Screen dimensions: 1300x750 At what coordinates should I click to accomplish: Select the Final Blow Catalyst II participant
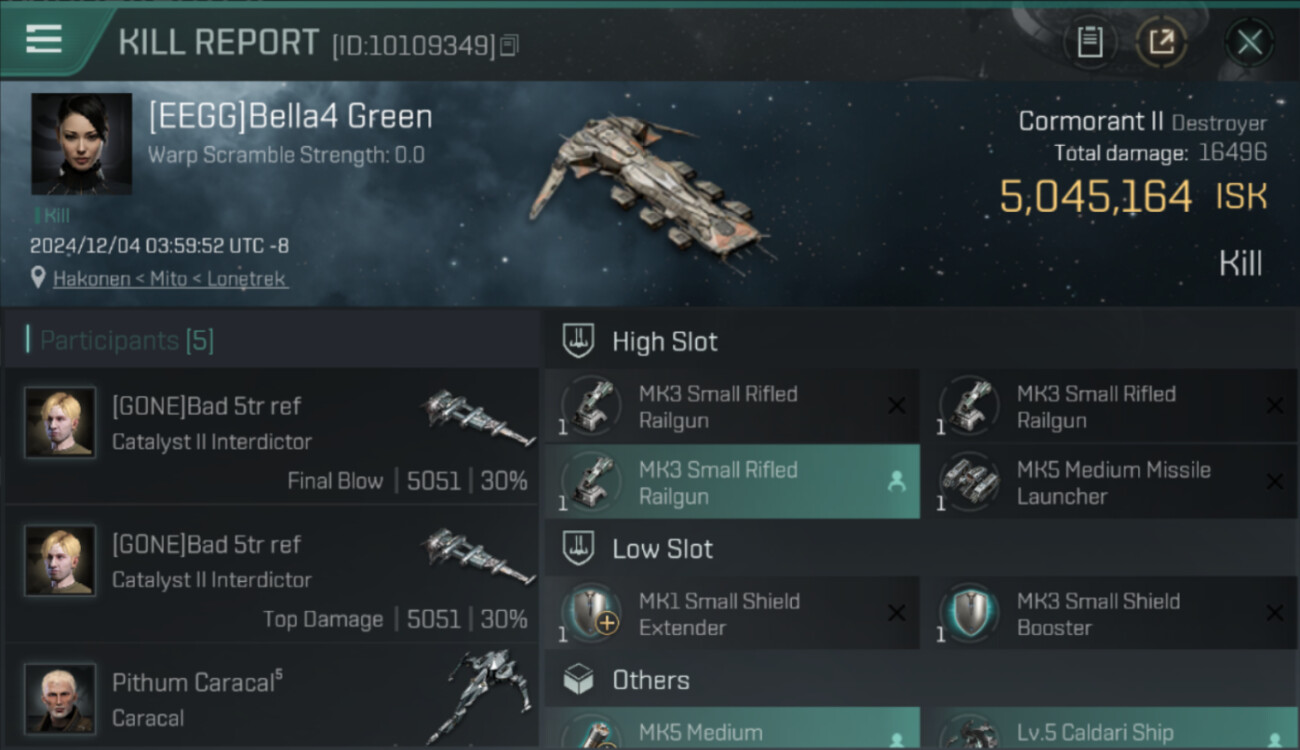coord(270,436)
